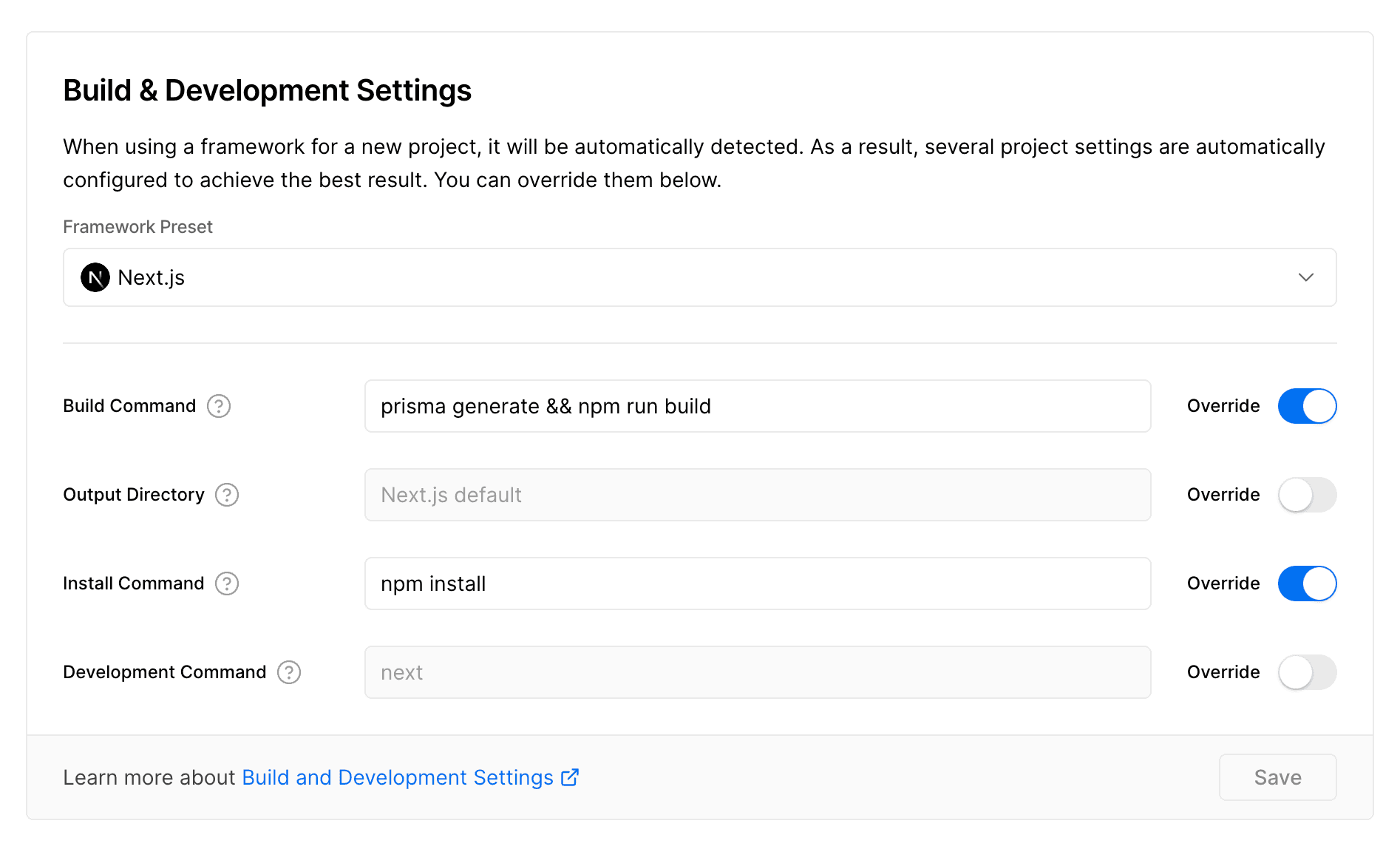Click the Development Command help icon

288,672
